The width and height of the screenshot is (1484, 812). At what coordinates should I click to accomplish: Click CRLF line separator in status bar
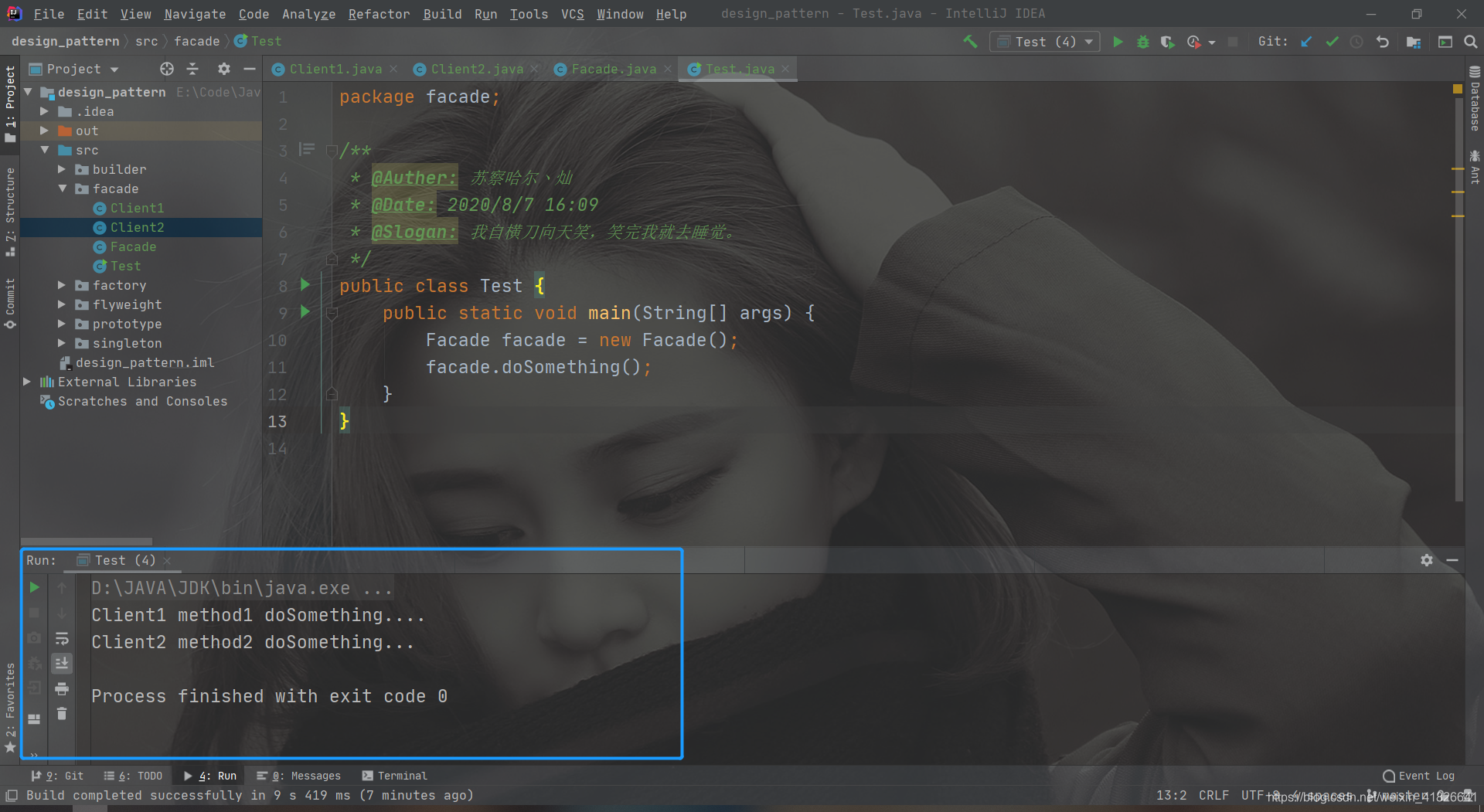click(1213, 795)
